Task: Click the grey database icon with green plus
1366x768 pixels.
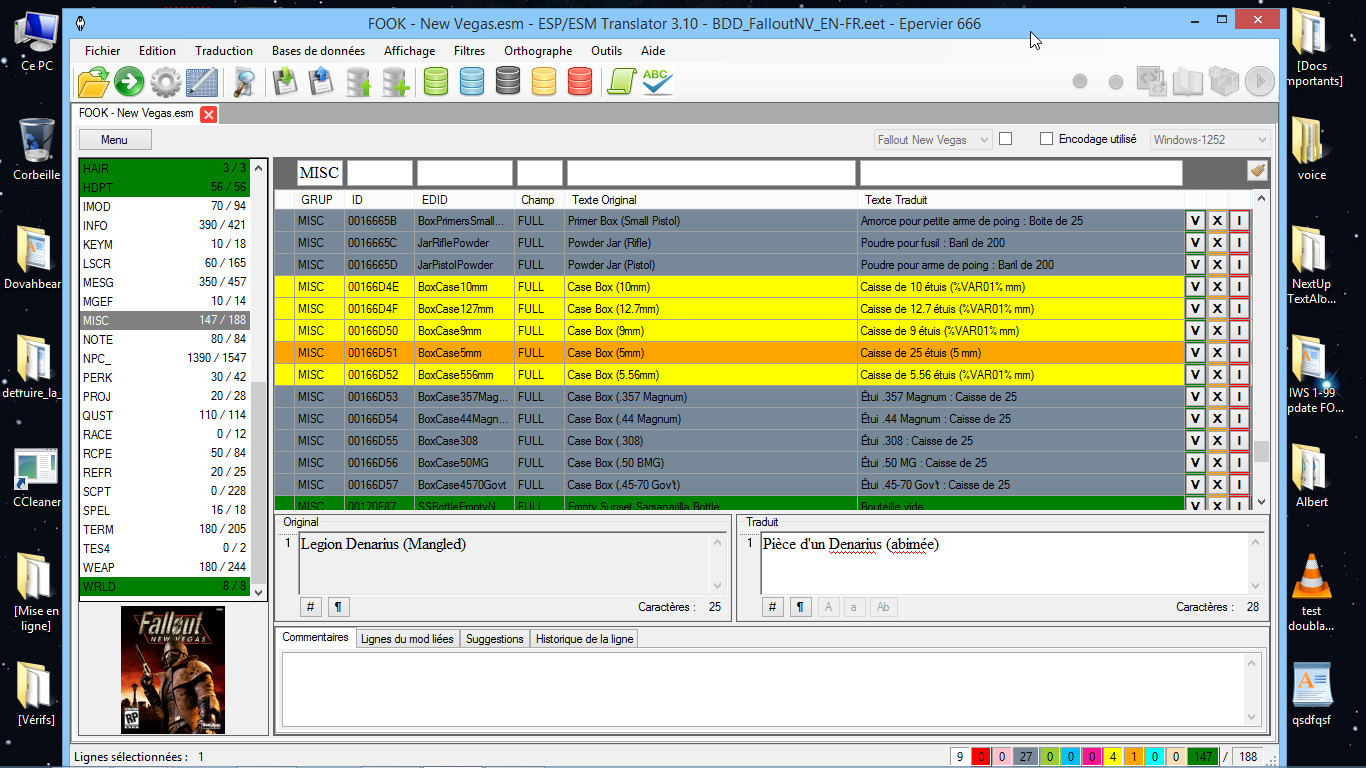Action: pos(396,82)
